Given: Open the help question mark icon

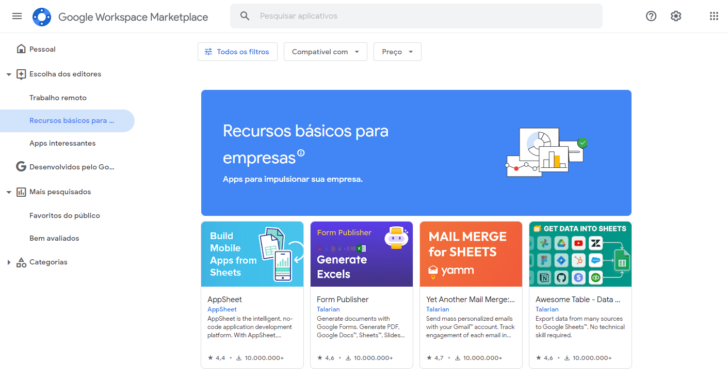Looking at the screenshot, I should pos(651,16).
